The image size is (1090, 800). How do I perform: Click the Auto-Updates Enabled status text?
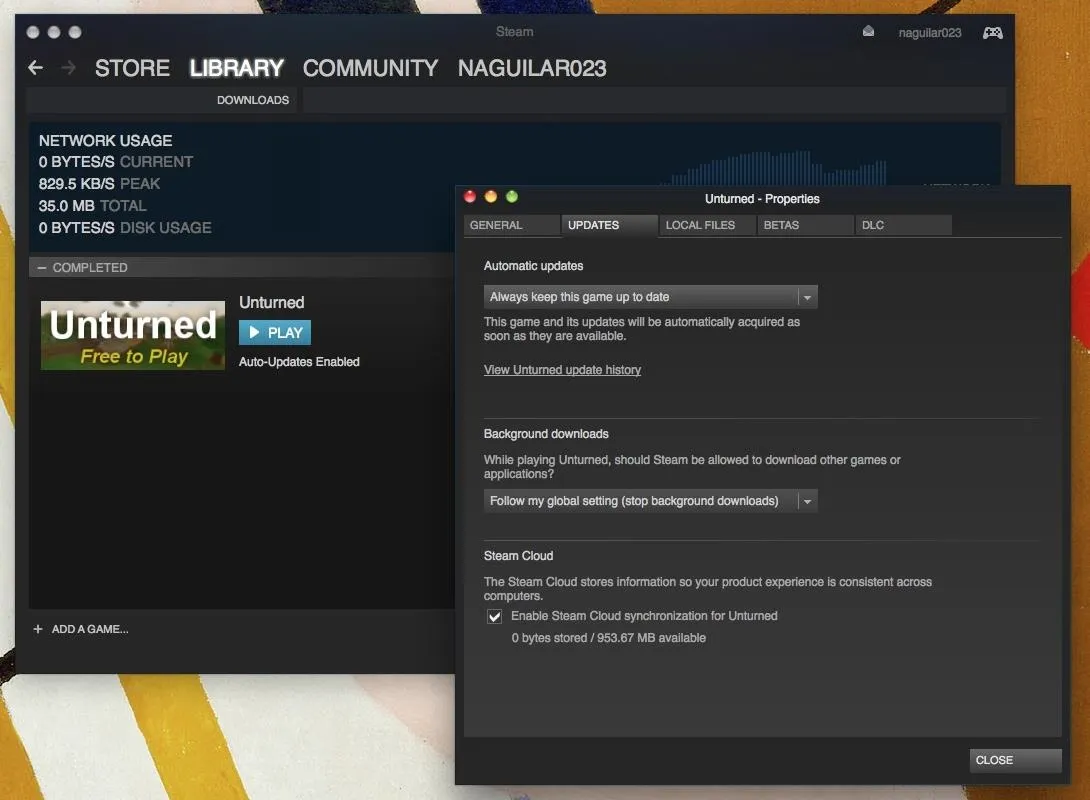pyautogui.click(x=300, y=361)
